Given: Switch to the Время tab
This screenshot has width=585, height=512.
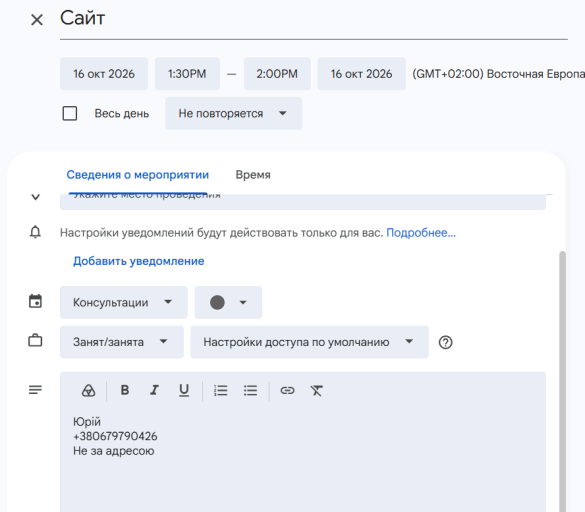Looking at the screenshot, I should tap(253, 175).
